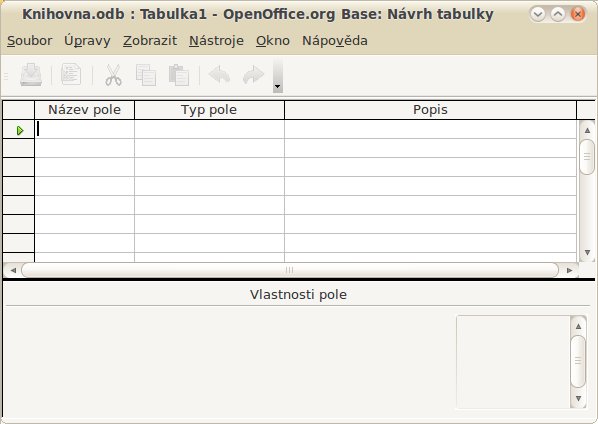
Task: Click the Copy icon in toolbar
Action: (x=146, y=75)
